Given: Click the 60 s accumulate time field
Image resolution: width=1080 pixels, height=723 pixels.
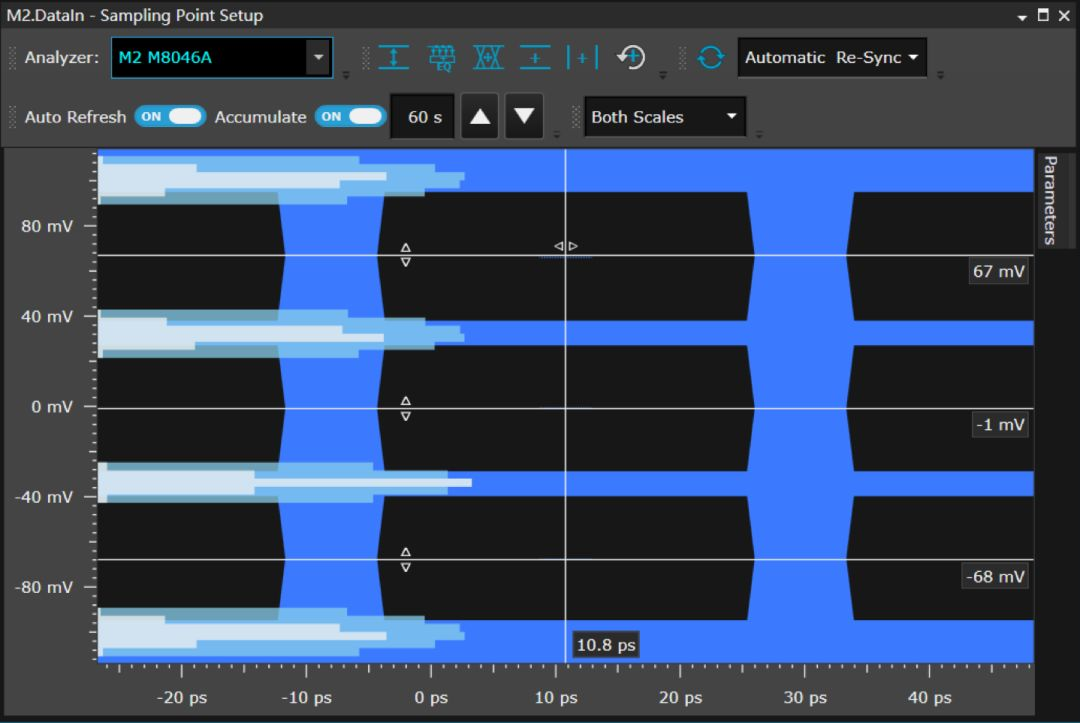Looking at the screenshot, I should 422,116.
